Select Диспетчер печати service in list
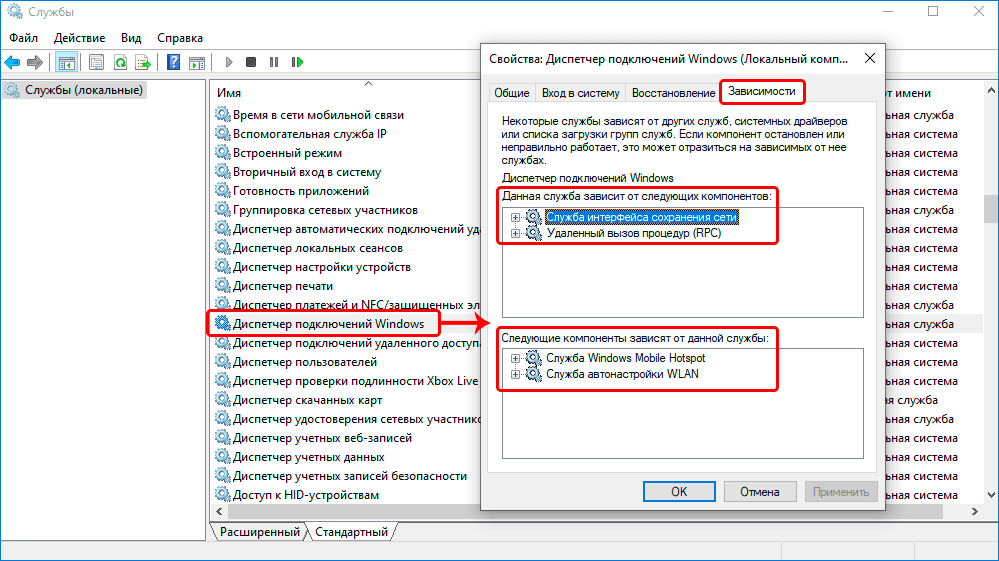Image resolution: width=999 pixels, height=561 pixels. [x=284, y=285]
